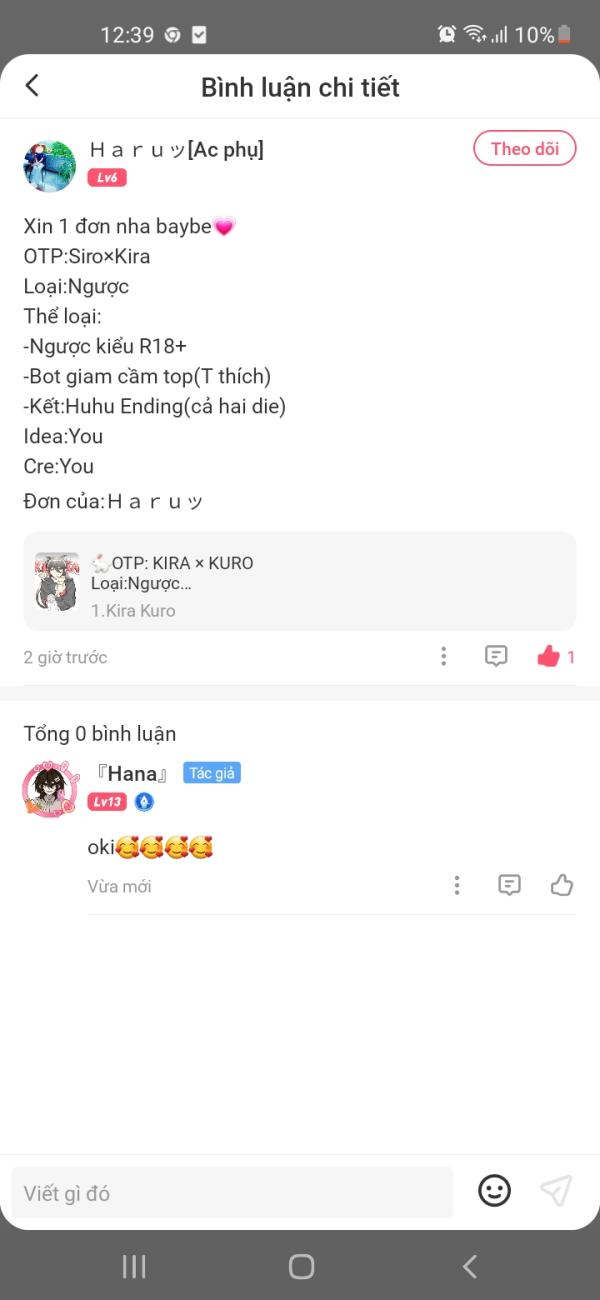This screenshot has width=600, height=1300.
Task: Send the comment with the paper plane icon
Action: 556,1190
